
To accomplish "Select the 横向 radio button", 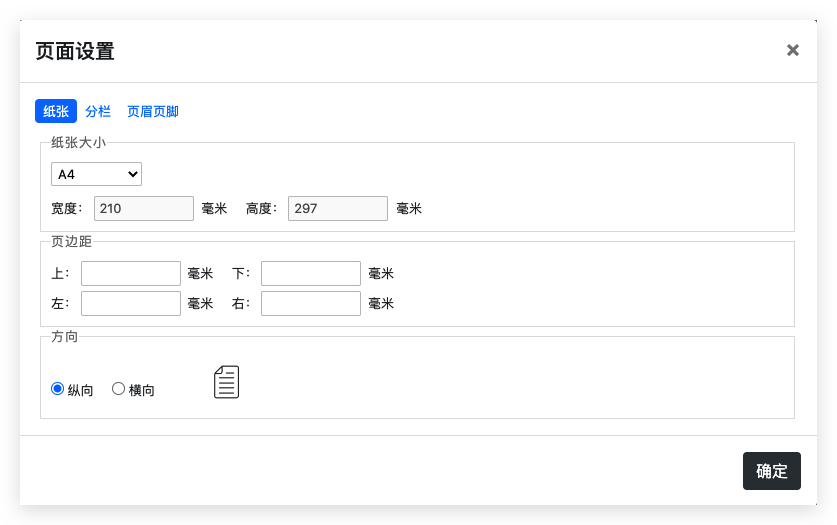I will pyautogui.click(x=119, y=388).
